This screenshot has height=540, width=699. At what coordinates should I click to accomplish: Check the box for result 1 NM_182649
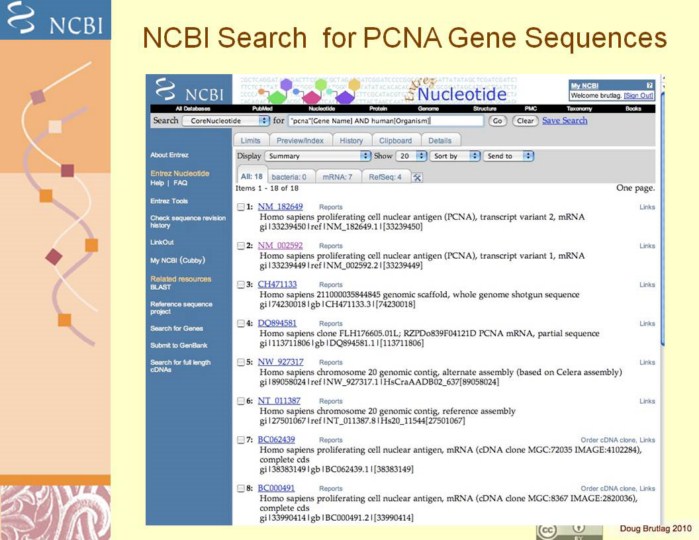click(241, 207)
